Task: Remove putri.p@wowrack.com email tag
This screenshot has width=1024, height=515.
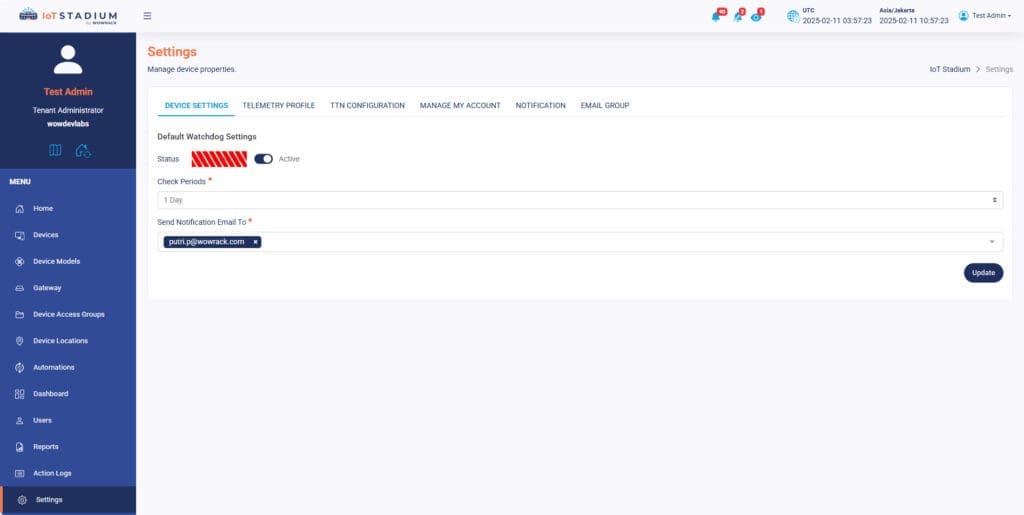Action: tap(255, 242)
